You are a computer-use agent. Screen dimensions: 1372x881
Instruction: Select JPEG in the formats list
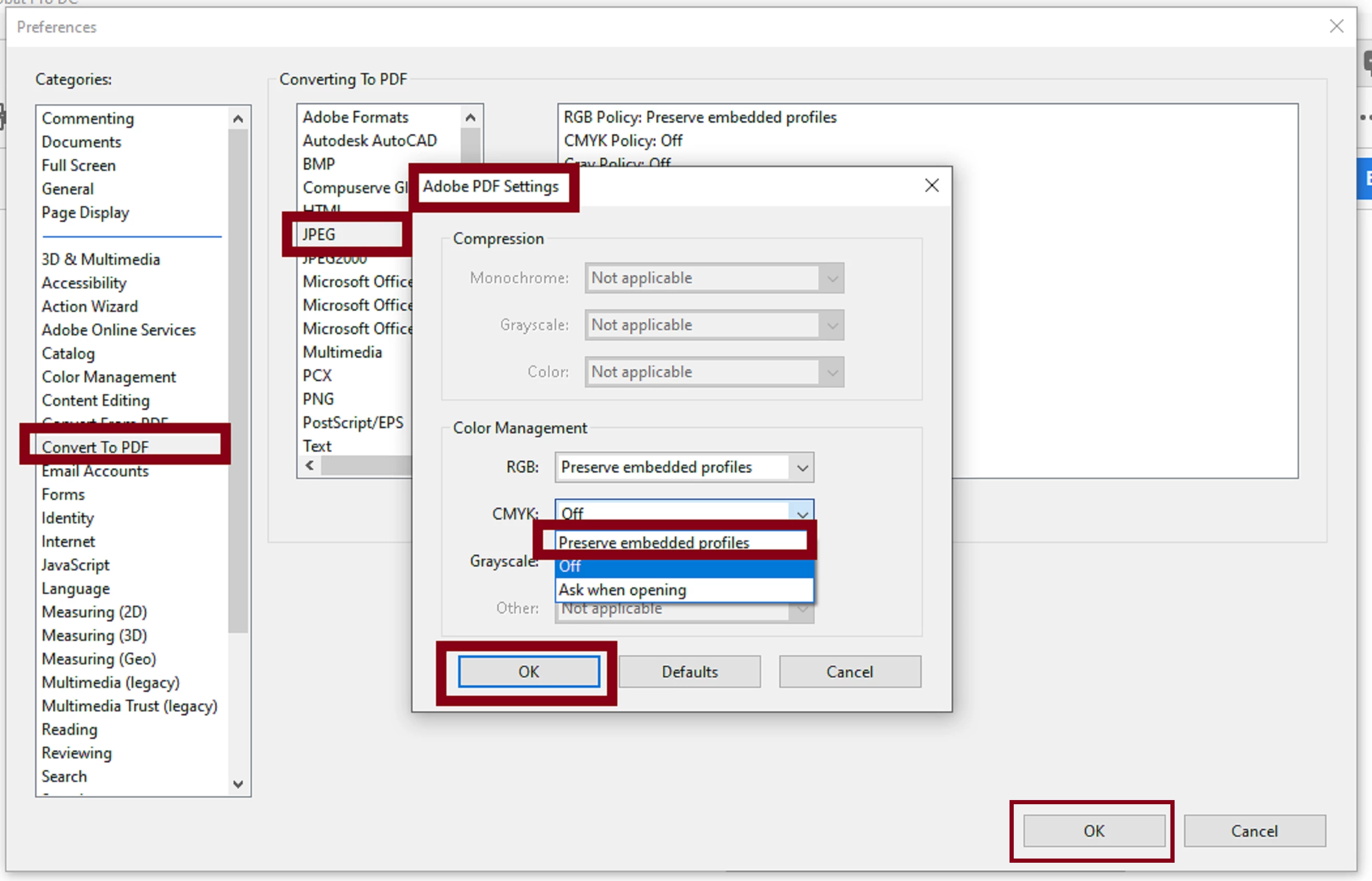[x=319, y=234]
